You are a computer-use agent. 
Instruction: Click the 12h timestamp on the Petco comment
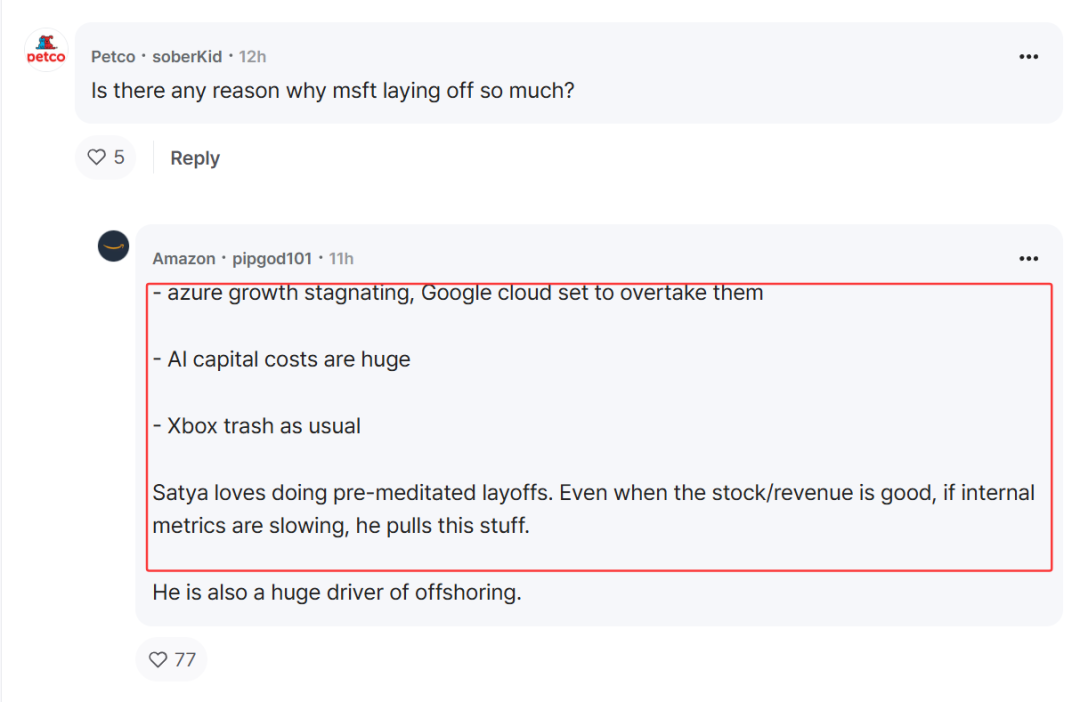coord(252,56)
